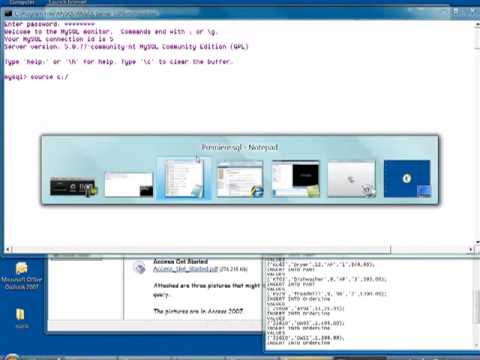
Task: Click the console vertical scrollbar up arrow
Action: (477, 25)
